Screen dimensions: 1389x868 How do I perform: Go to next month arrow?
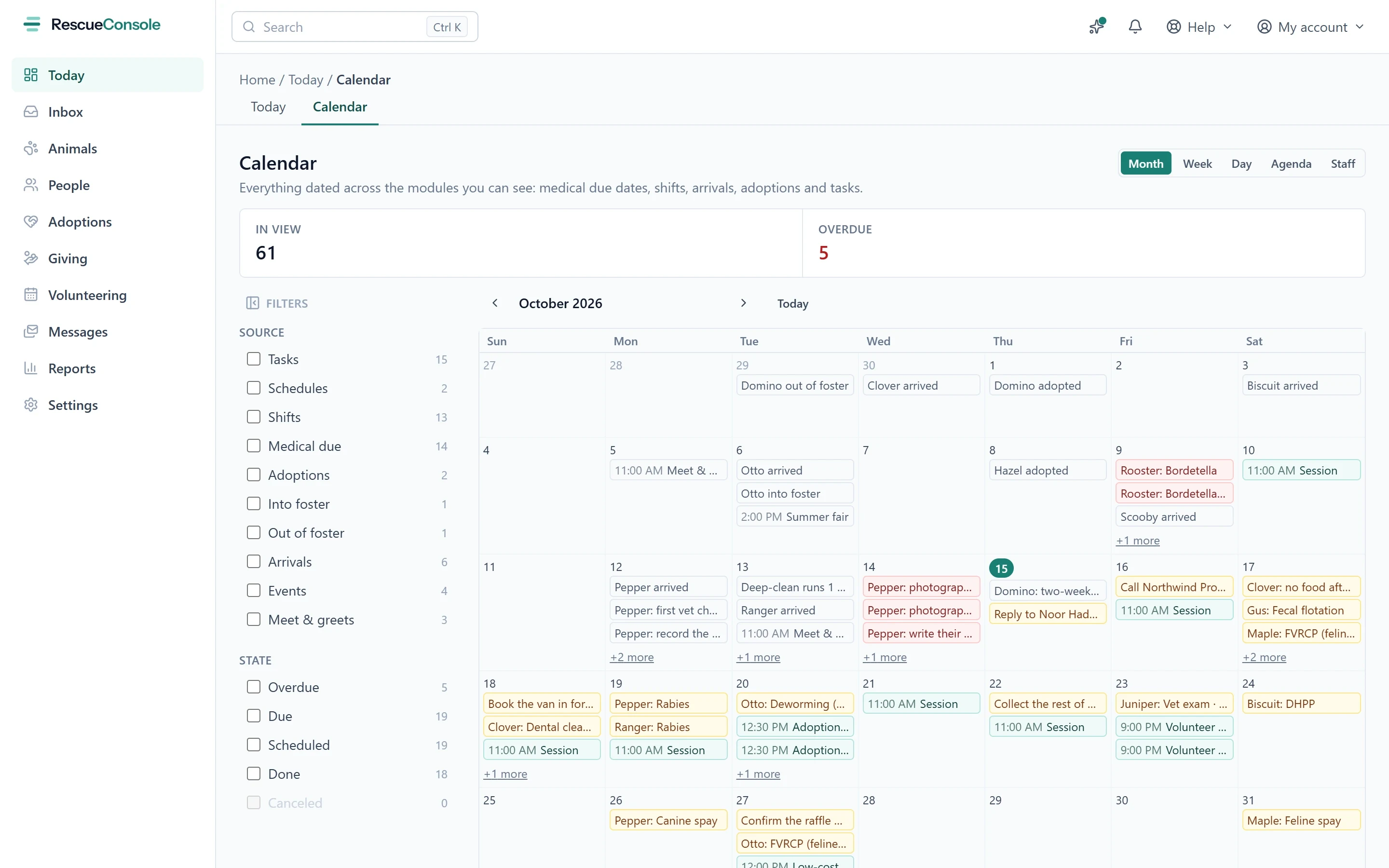coord(743,303)
